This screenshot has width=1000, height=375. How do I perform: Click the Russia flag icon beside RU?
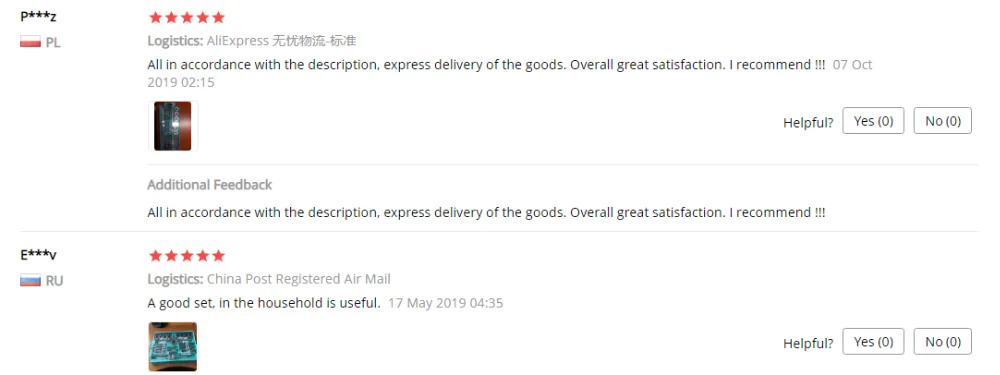pyautogui.click(x=30, y=281)
